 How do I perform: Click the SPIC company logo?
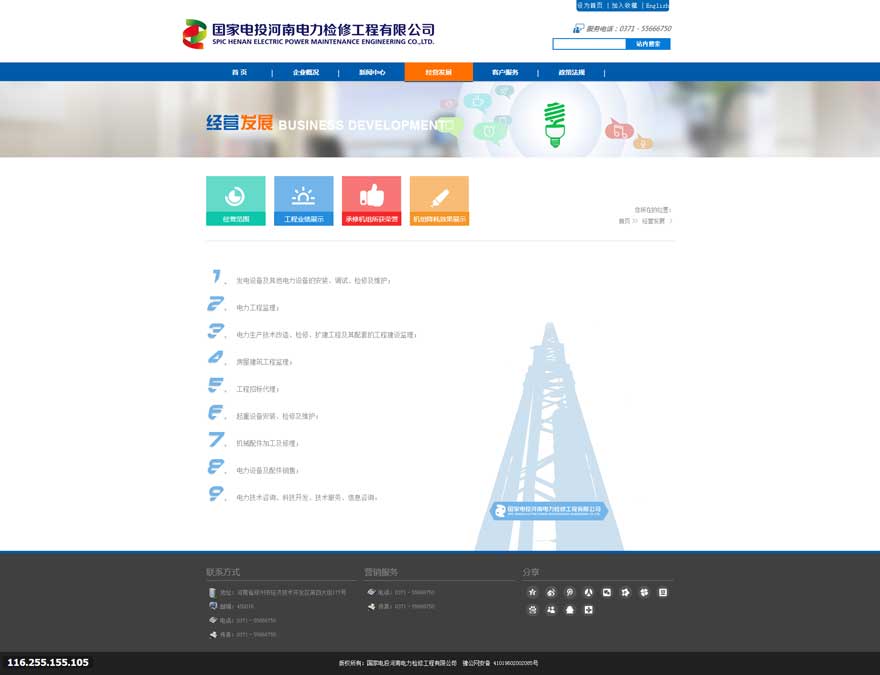pos(308,34)
